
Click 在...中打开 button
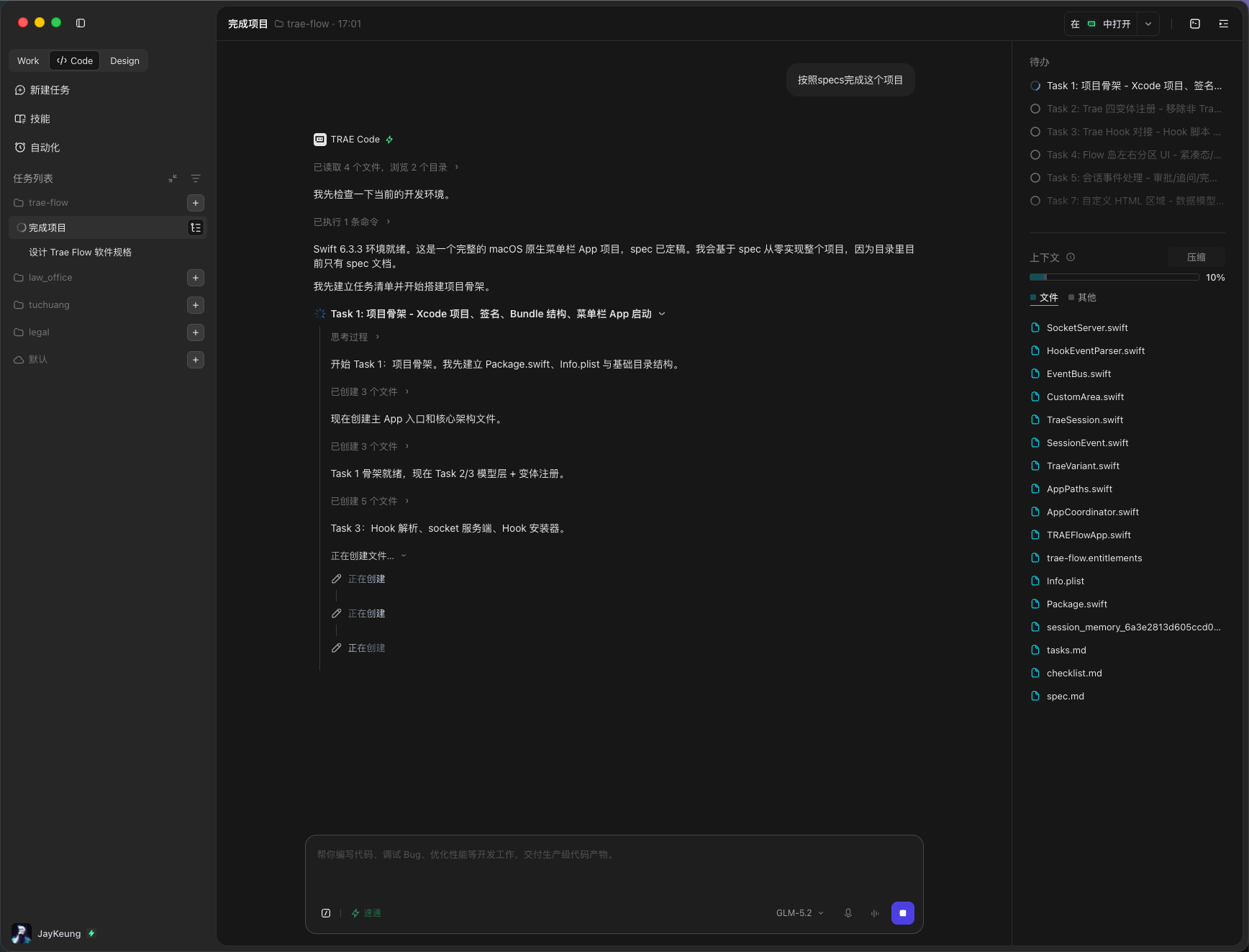coord(1102,24)
